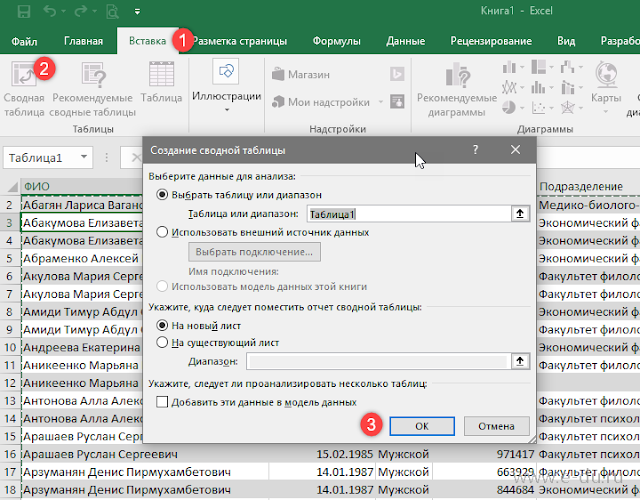This screenshot has height=500, width=640.
Task: Collapse dialog via table range selector button
Action: click(x=520, y=214)
